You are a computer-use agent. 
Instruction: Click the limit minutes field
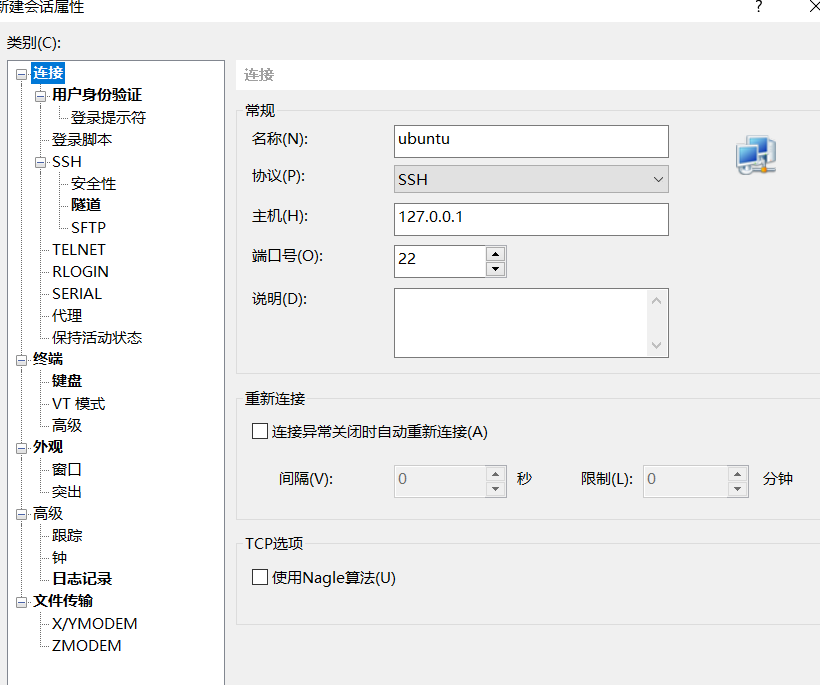(x=685, y=481)
